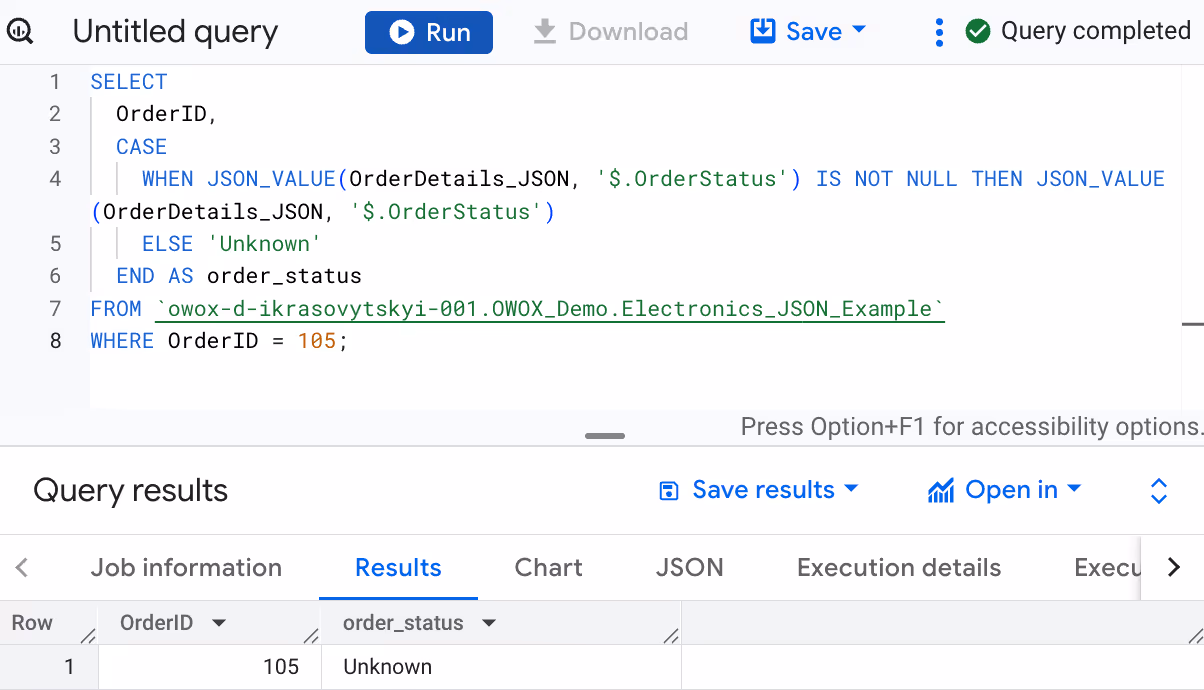Open the Save dropdown menu
This screenshot has width=1204, height=690.
[808, 32]
